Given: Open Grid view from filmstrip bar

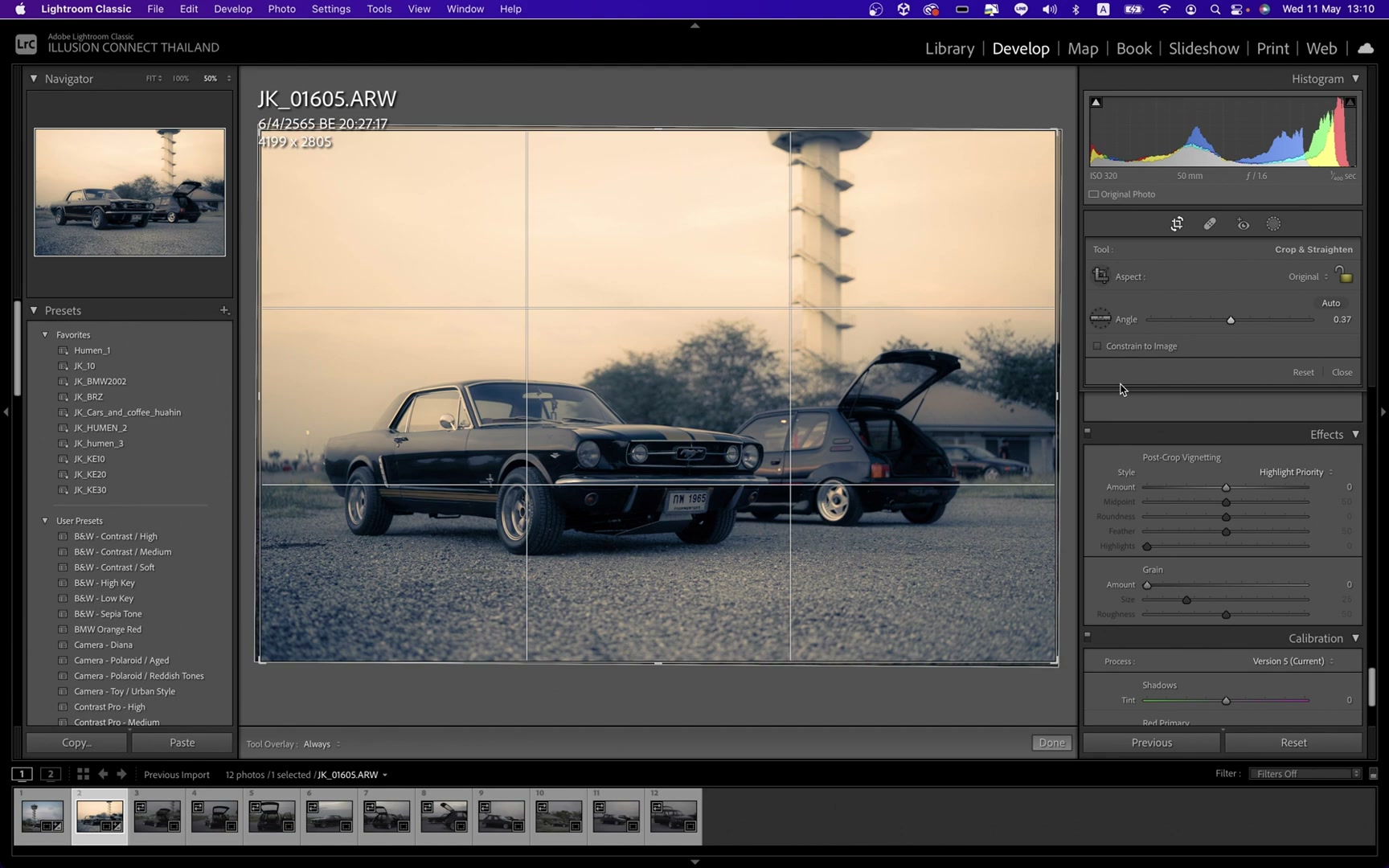Looking at the screenshot, I should [83, 774].
